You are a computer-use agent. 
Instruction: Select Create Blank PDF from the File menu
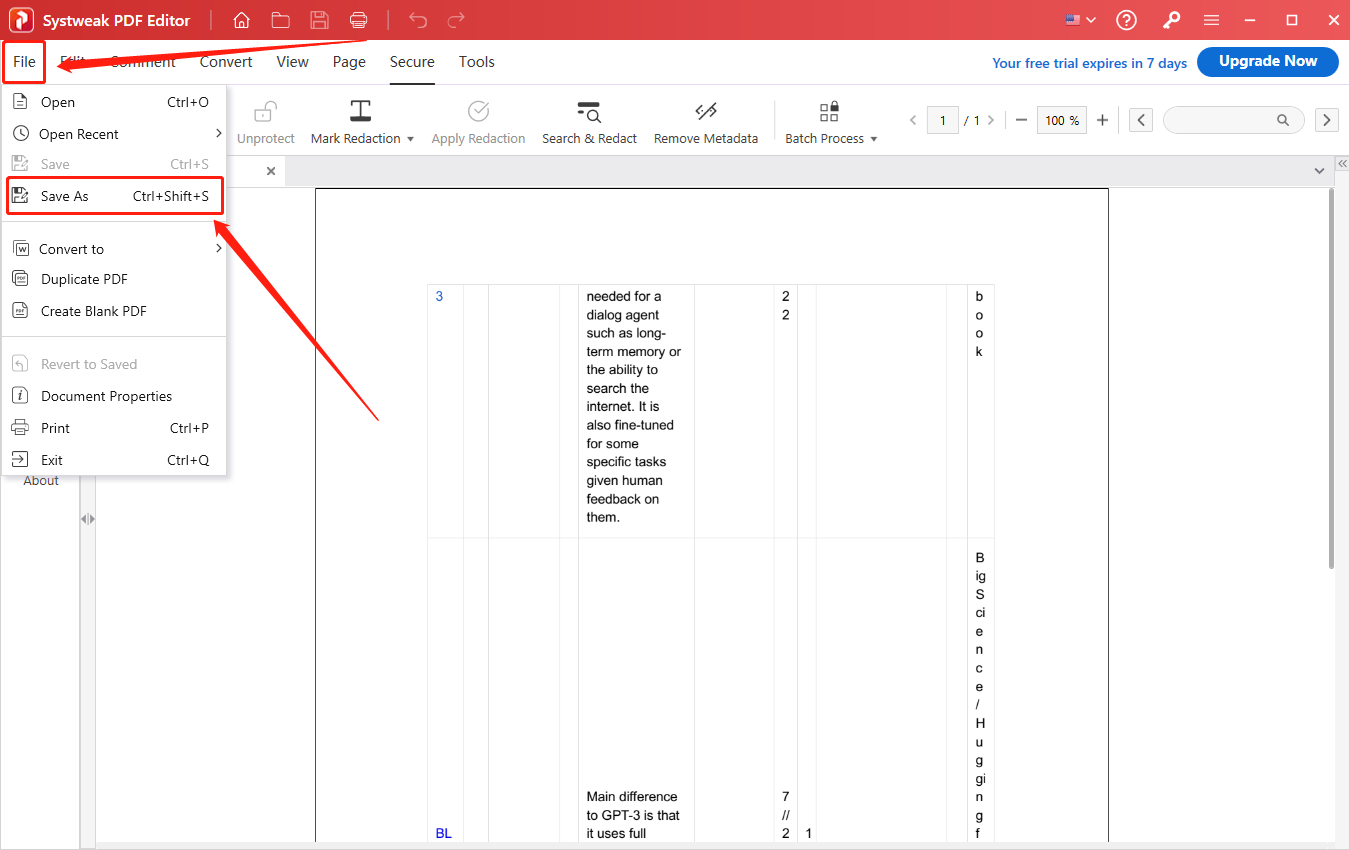(x=115, y=311)
